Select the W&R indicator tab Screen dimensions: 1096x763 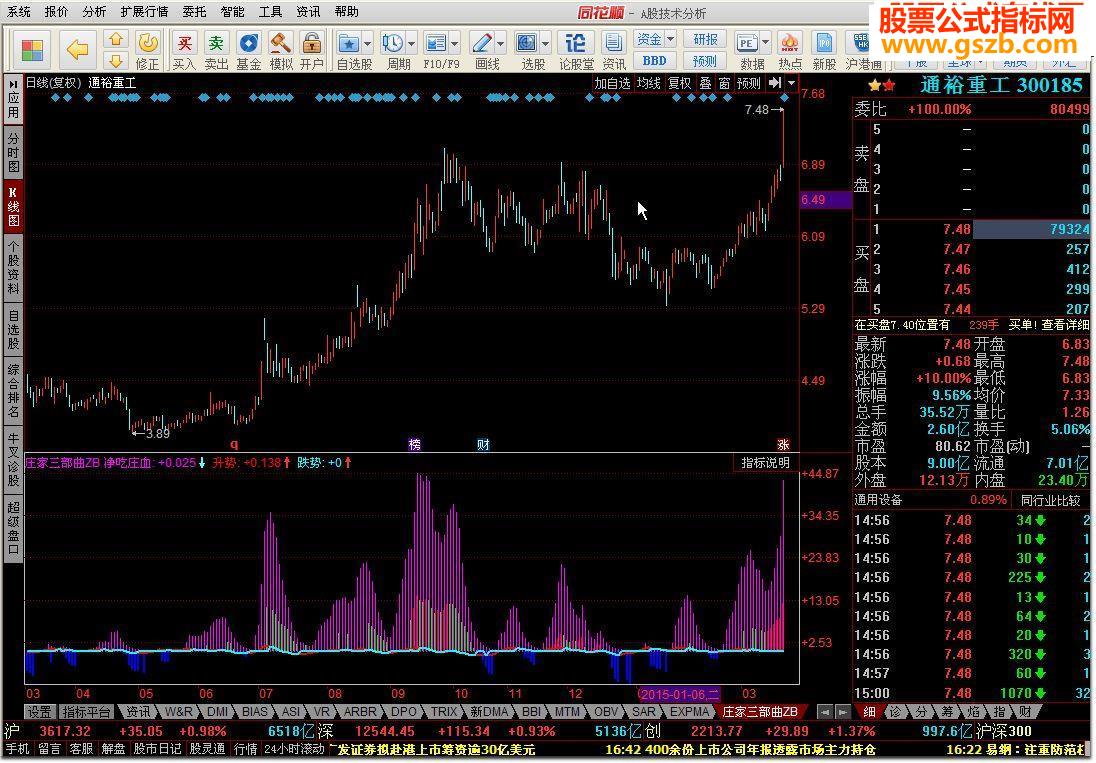pos(179,712)
